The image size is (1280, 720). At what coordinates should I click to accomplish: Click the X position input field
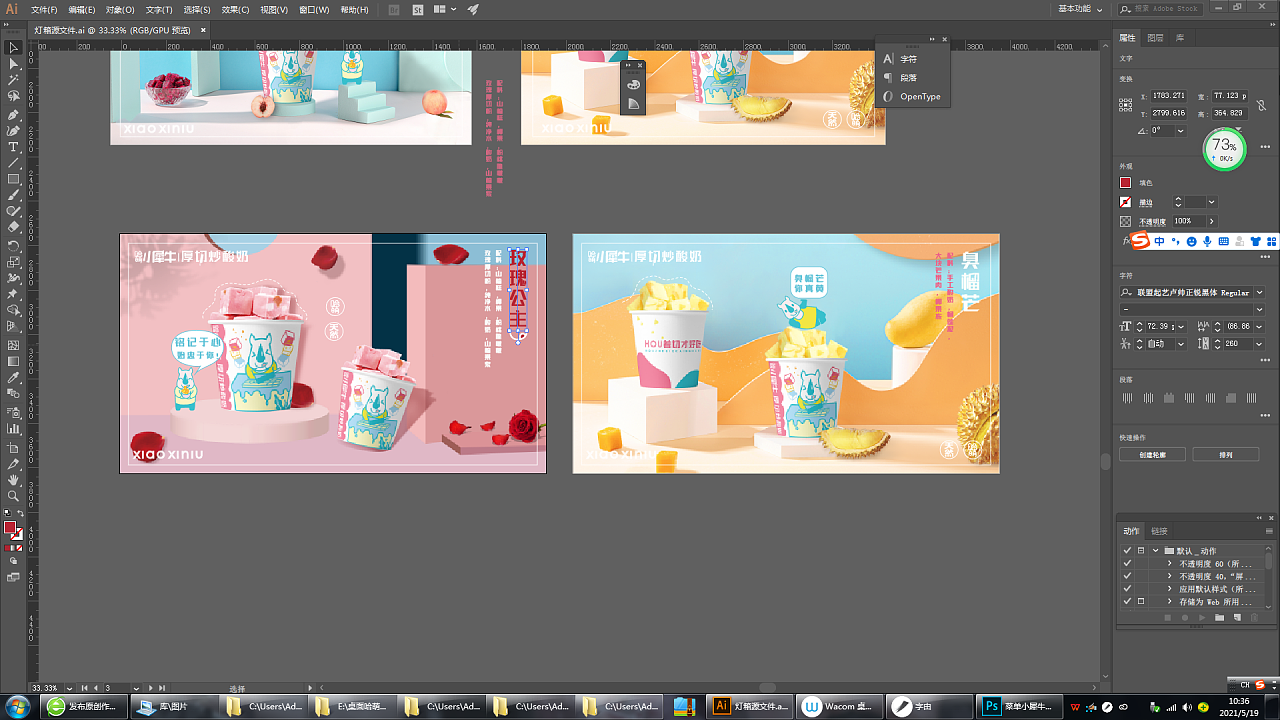1168,96
